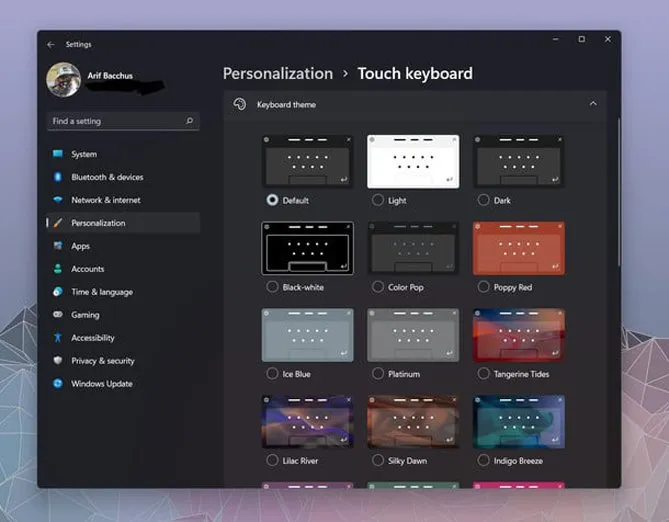Screen dimensions: 669x522
Task: Select the Dark theme radio button
Action: click(x=484, y=200)
